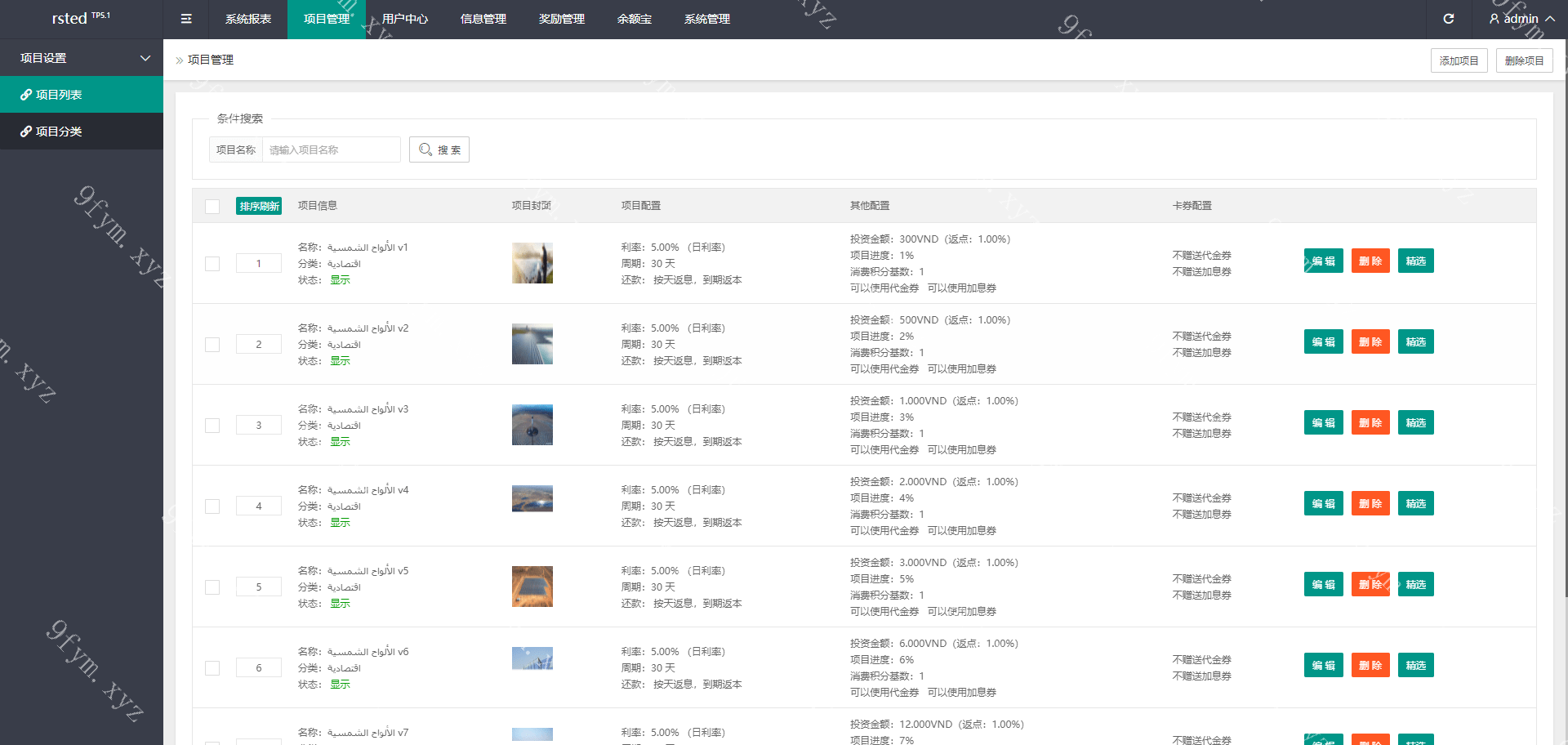Click the 项目管理 breadcrumb text
The height and width of the screenshot is (745, 1568).
pyautogui.click(x=211, y=60)
